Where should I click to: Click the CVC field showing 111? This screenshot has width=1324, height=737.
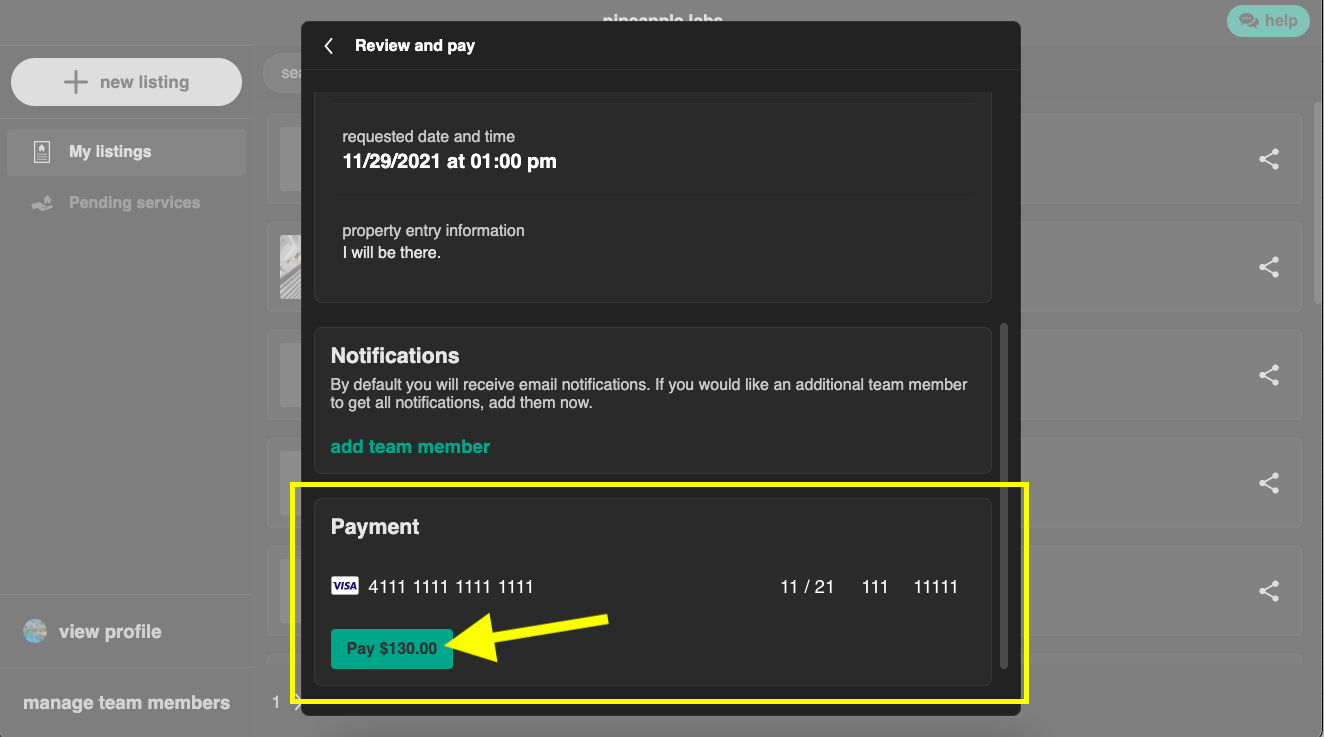click(x=874, y=587)
